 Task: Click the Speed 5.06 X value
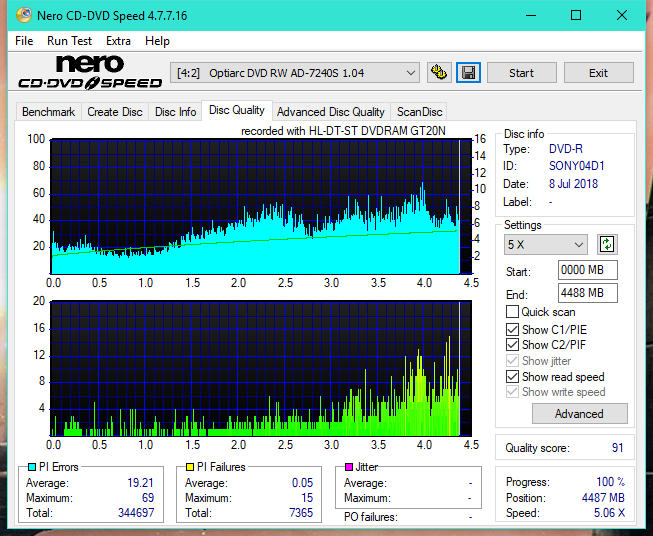click(x=609, y=512)
